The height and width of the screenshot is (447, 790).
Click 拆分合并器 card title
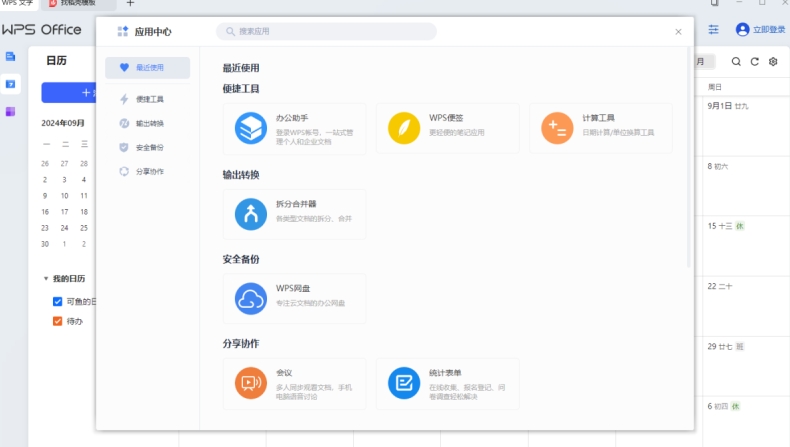(296, 204)
